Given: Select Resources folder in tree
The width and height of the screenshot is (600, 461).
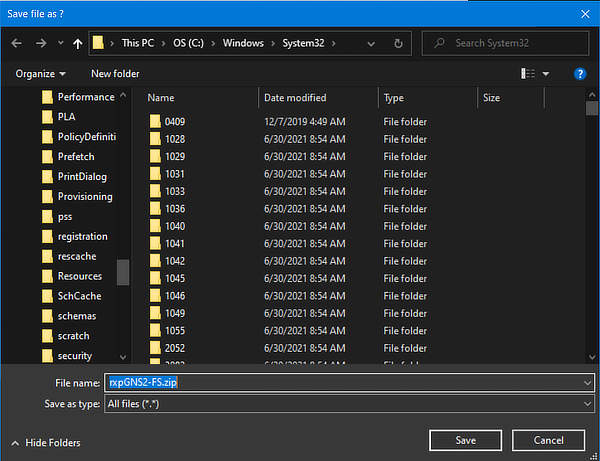Looking at the screenshot, I should click(x=72, y=276).
